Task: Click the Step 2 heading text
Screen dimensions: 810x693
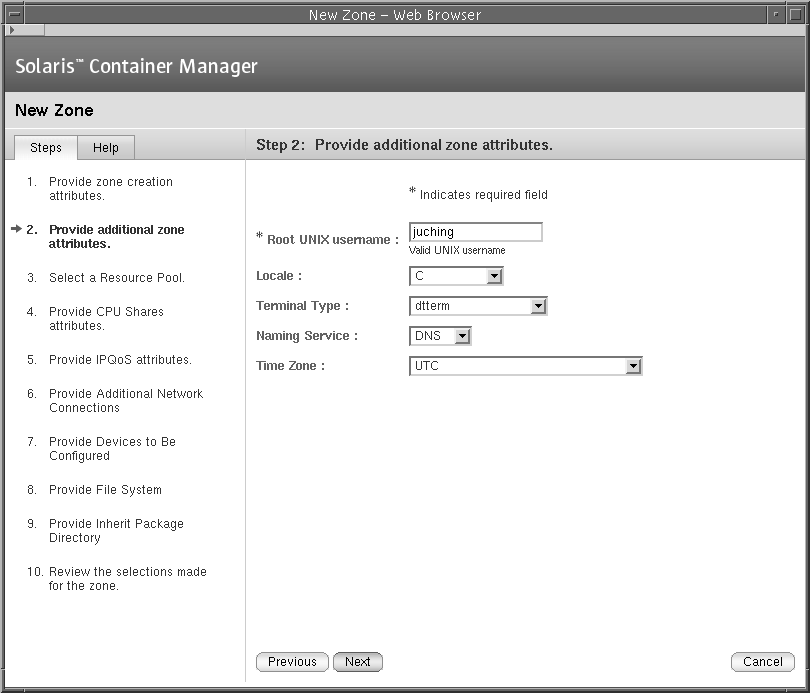Action: tap(404, 145)
